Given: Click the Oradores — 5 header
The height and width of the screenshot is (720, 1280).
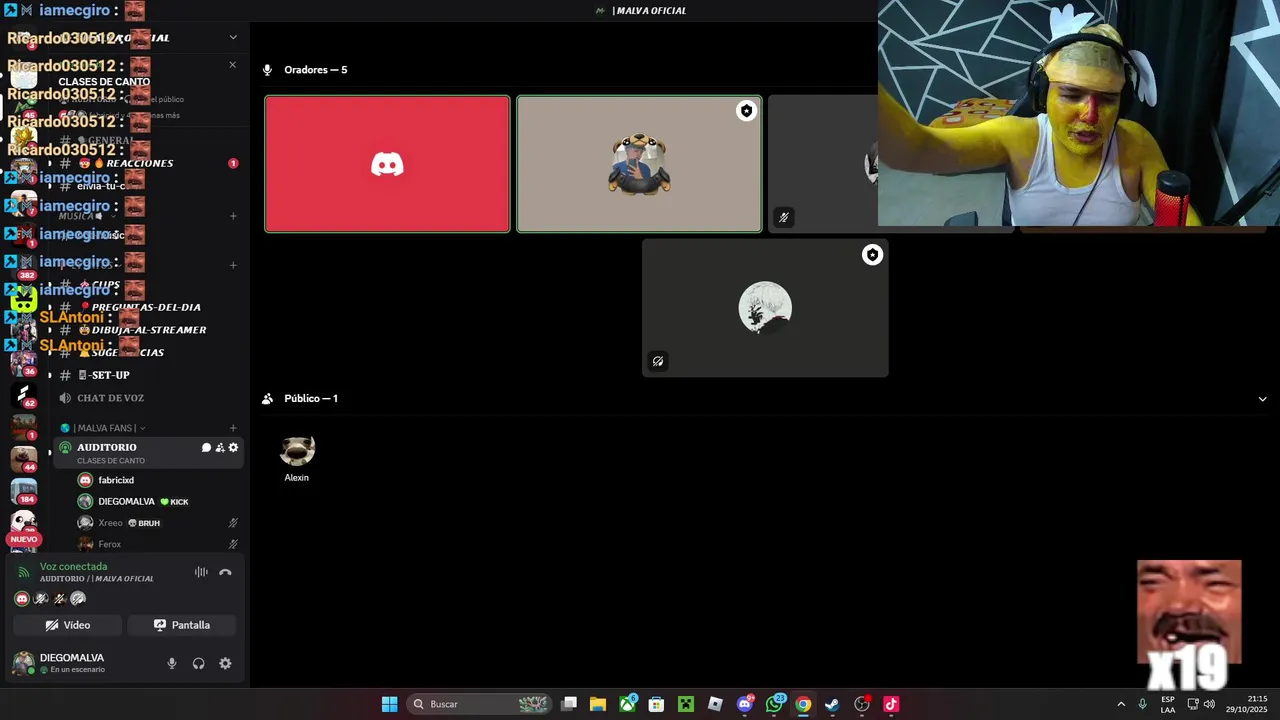Looking at the screenshot, I should pos(315,70).
